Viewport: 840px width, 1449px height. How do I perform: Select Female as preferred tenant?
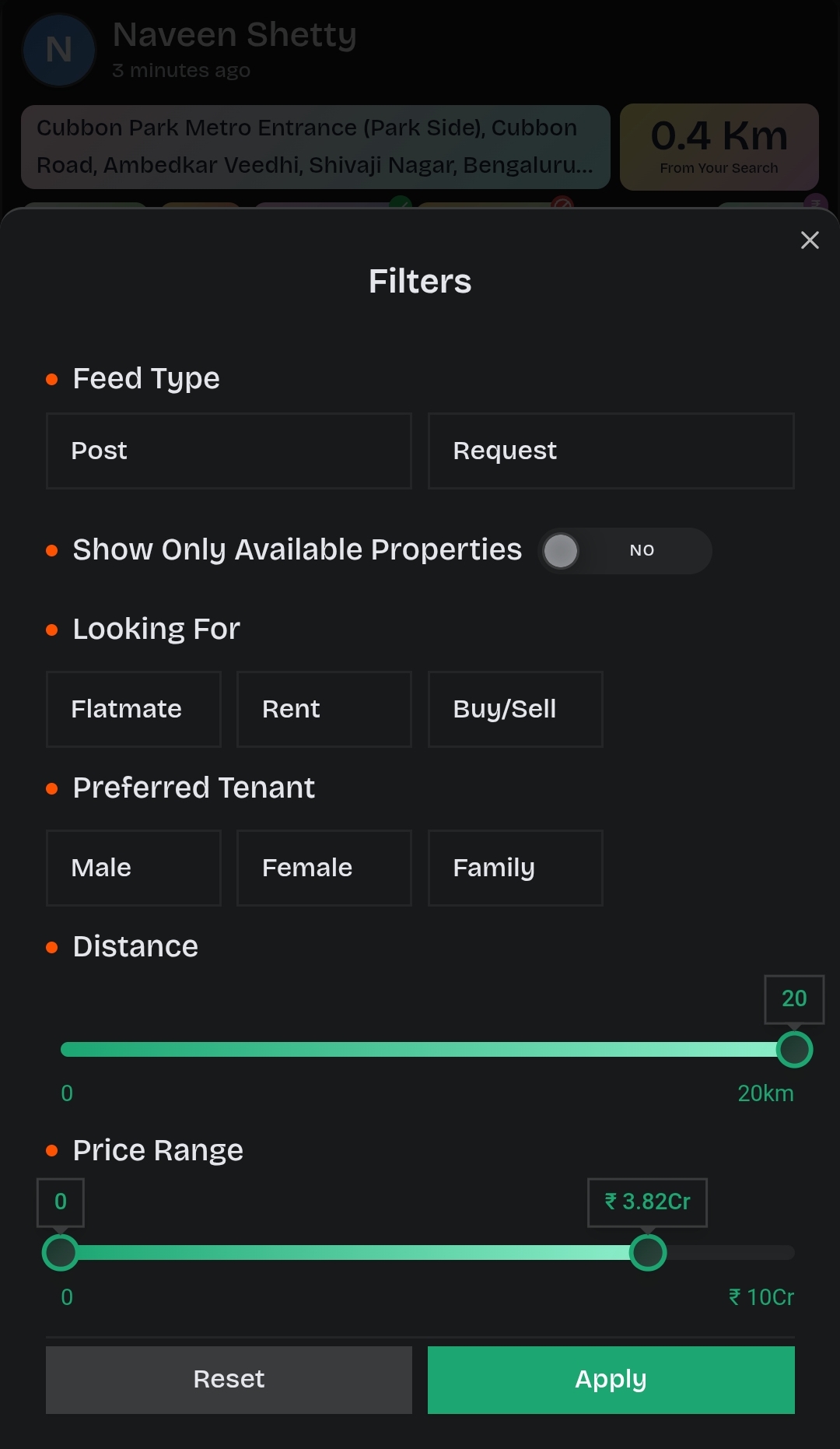tap(324, 868)
